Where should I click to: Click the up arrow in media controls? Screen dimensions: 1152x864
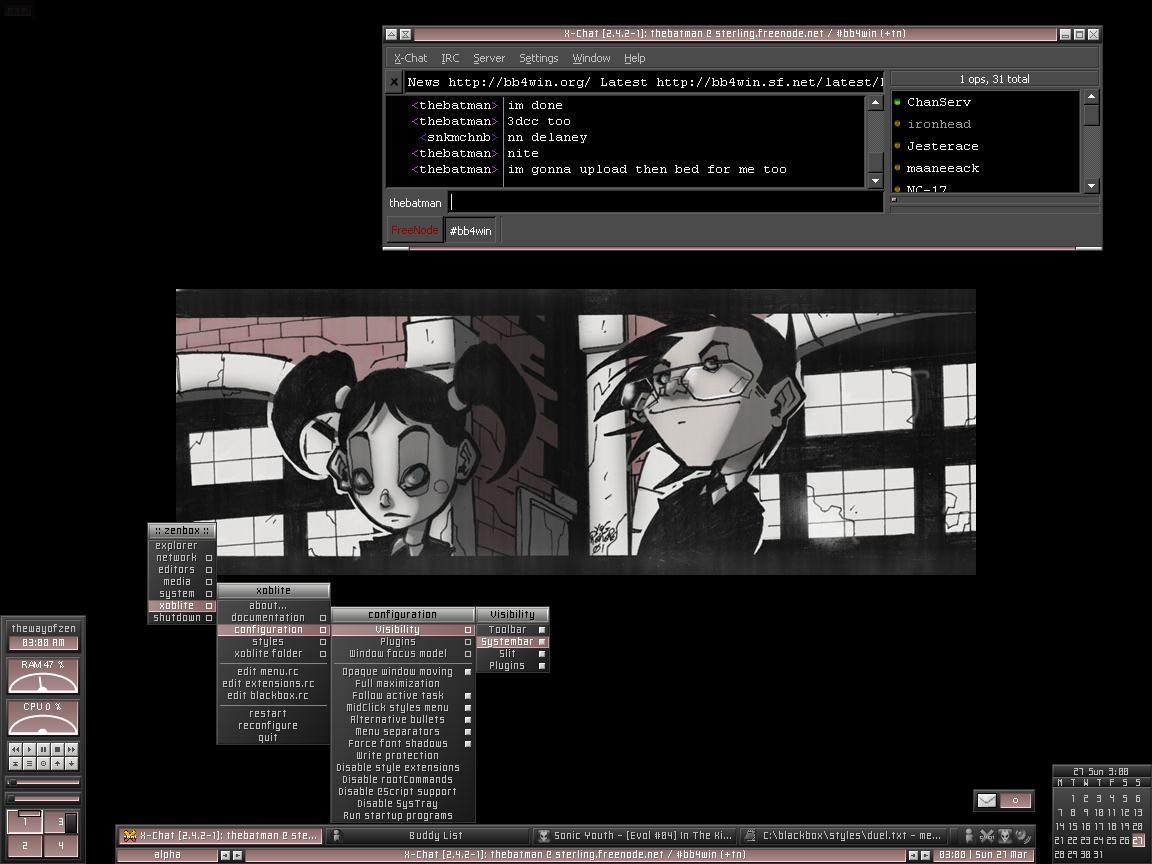(57, 764)
